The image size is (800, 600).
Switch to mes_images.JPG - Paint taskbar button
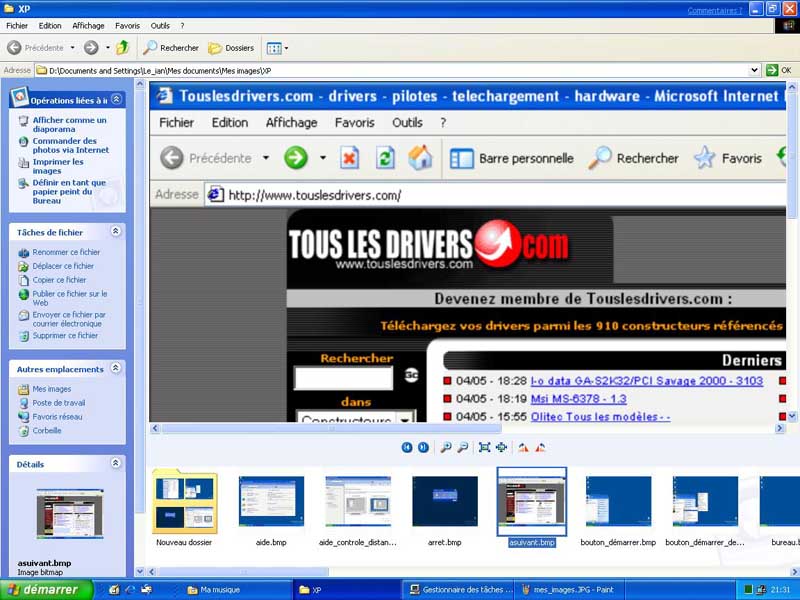(567, 590)
